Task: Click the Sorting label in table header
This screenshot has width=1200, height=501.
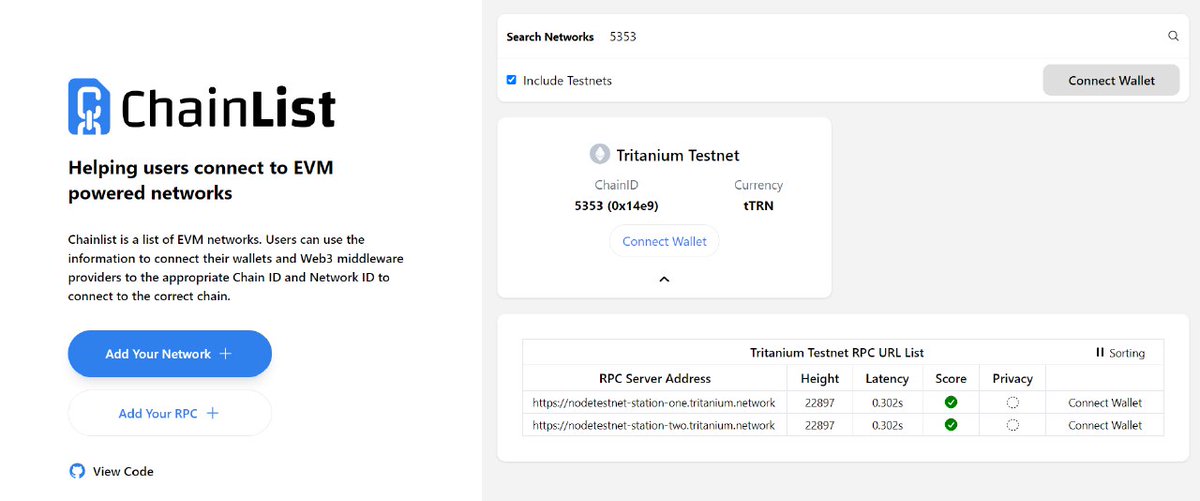Action: [x=1127, y=353]
